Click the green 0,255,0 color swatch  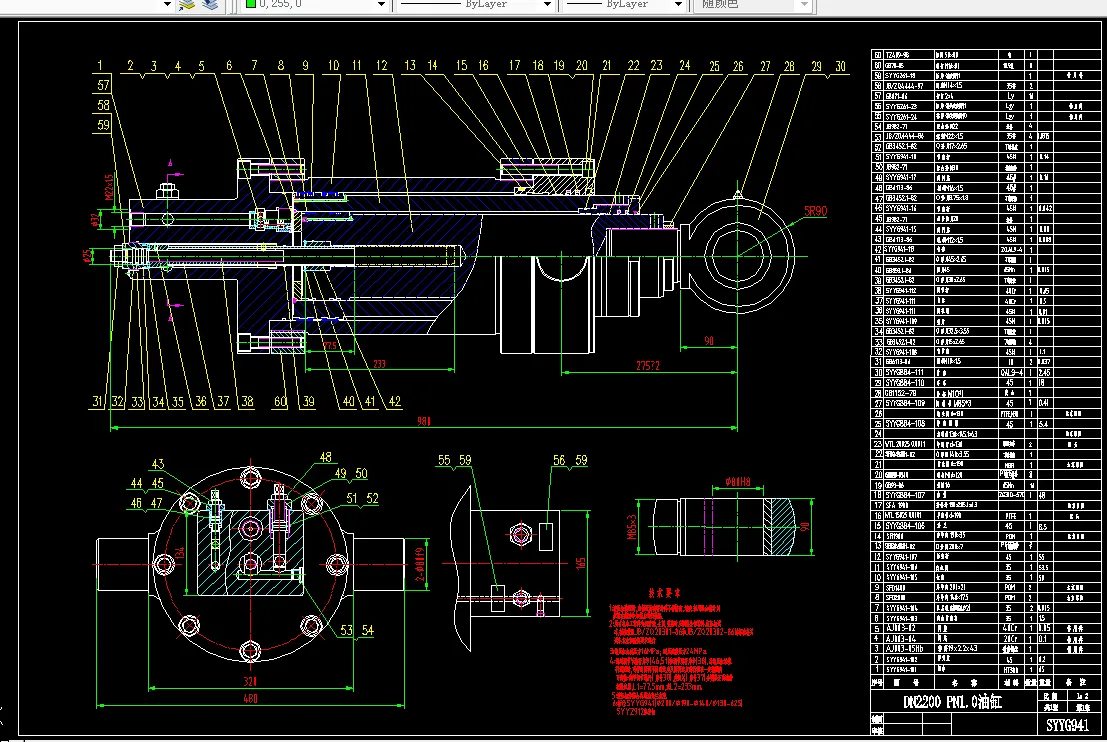click(250, 4)
